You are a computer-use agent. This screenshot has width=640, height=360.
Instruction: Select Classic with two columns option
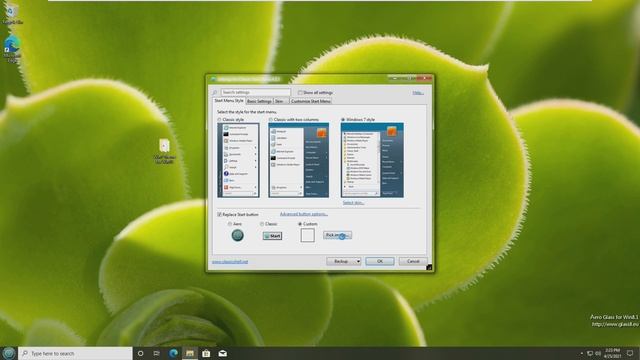click(x=271, y=120)
